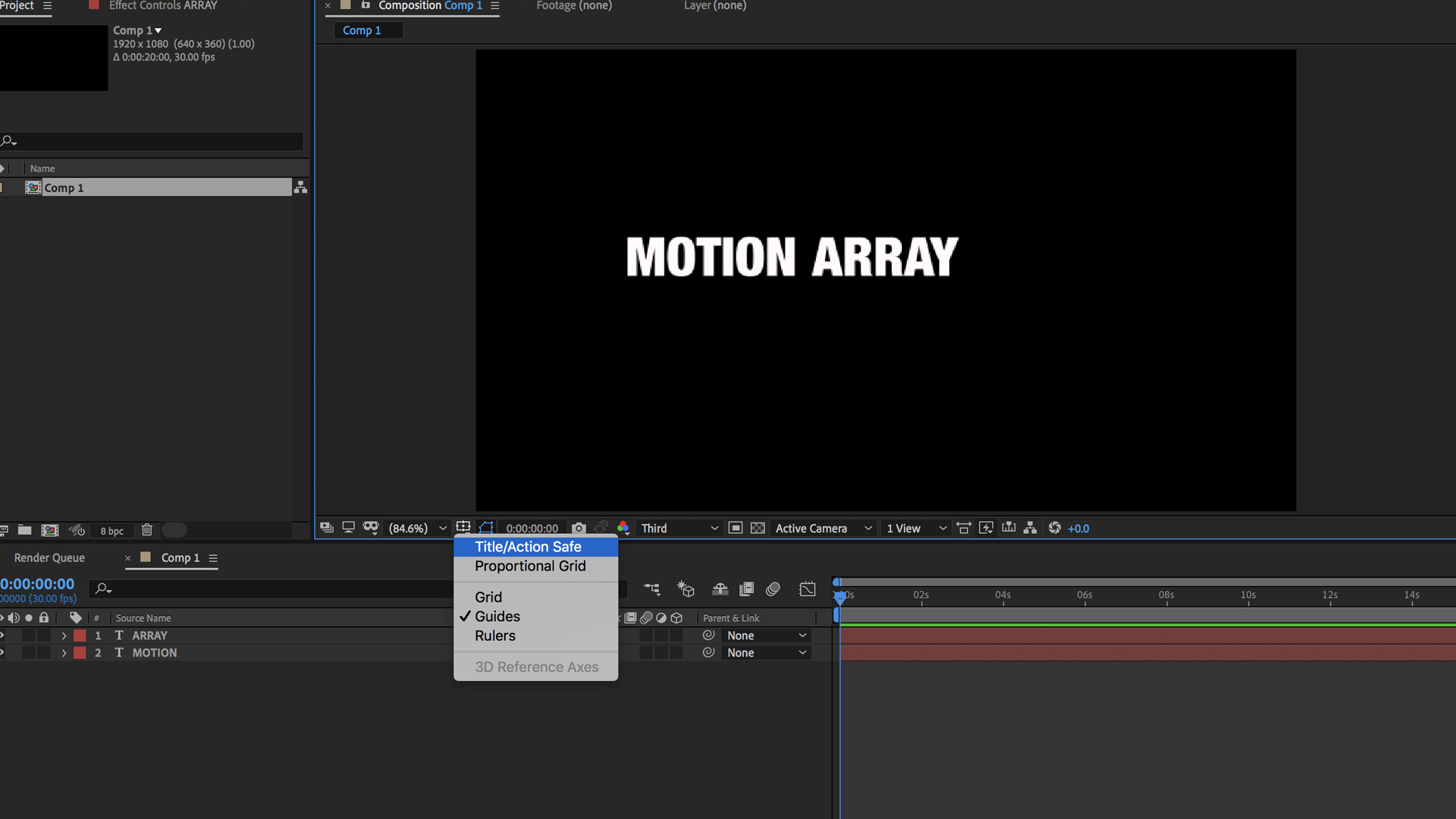Select Title/Action Safe from the menu
Viewport: 1456px width, 819px height.
pos(528,546)
